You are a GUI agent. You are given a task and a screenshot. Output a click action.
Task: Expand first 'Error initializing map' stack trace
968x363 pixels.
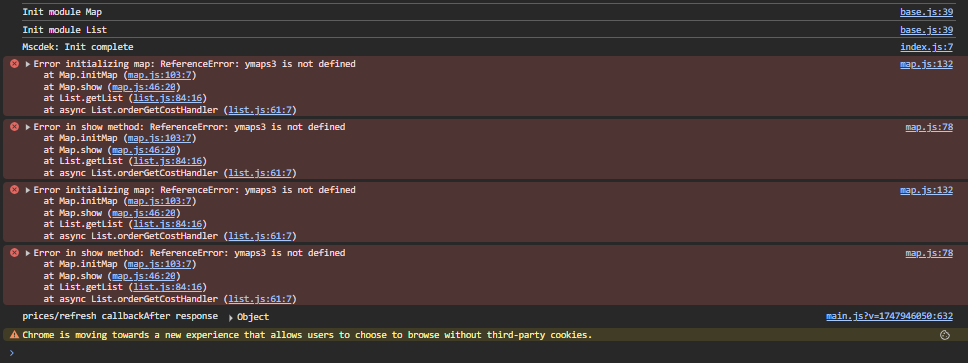[28, 64]
